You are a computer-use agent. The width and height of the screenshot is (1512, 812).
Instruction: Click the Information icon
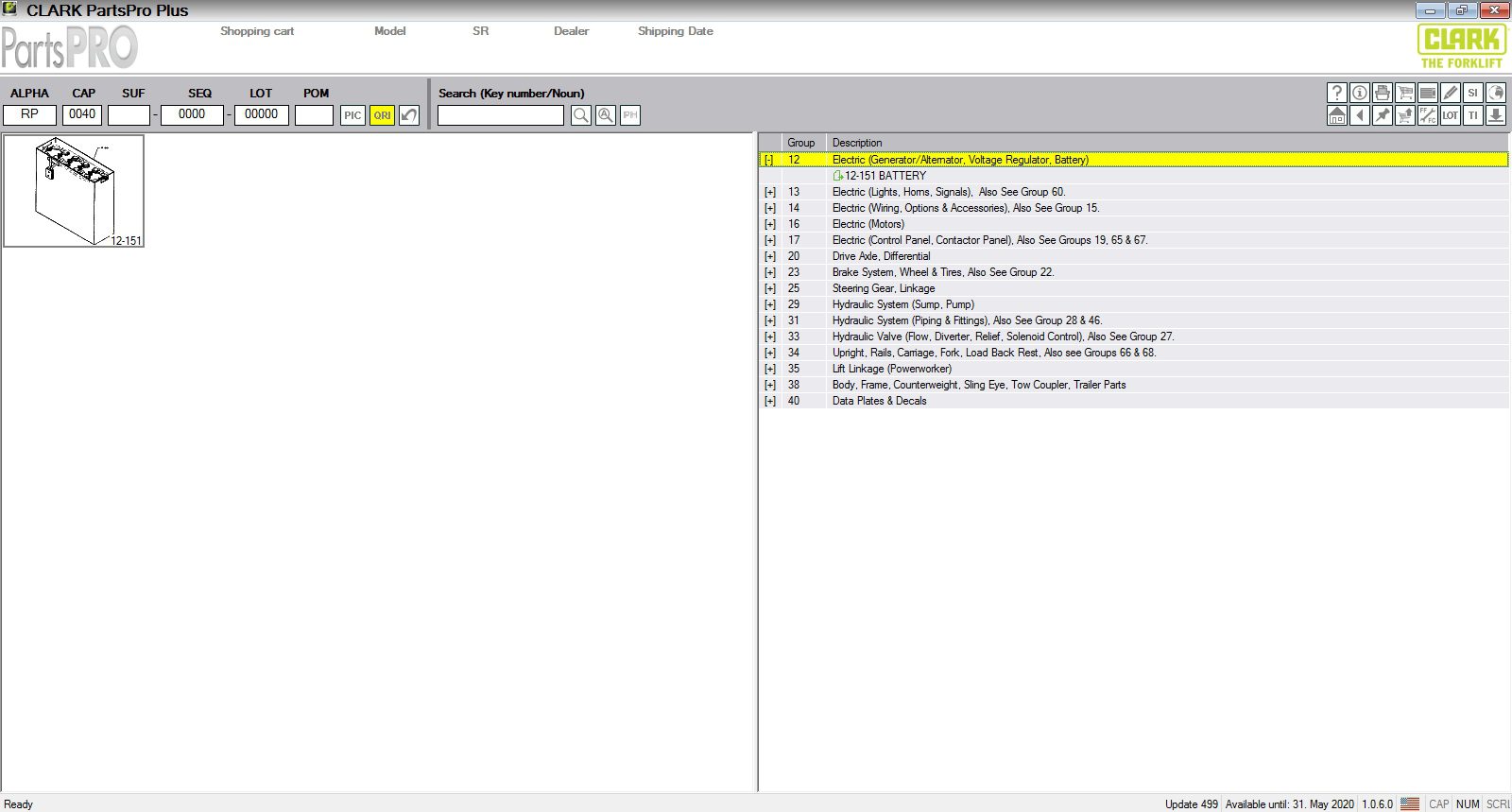[x=1360, y=93]
